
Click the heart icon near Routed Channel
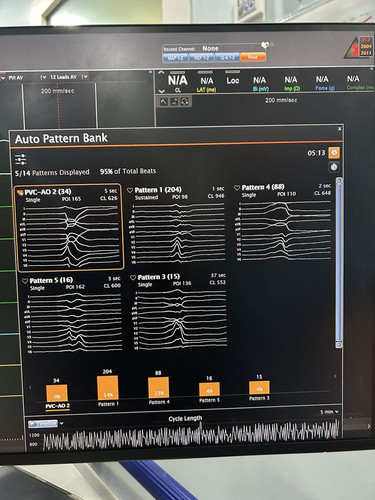click(266, 45)
